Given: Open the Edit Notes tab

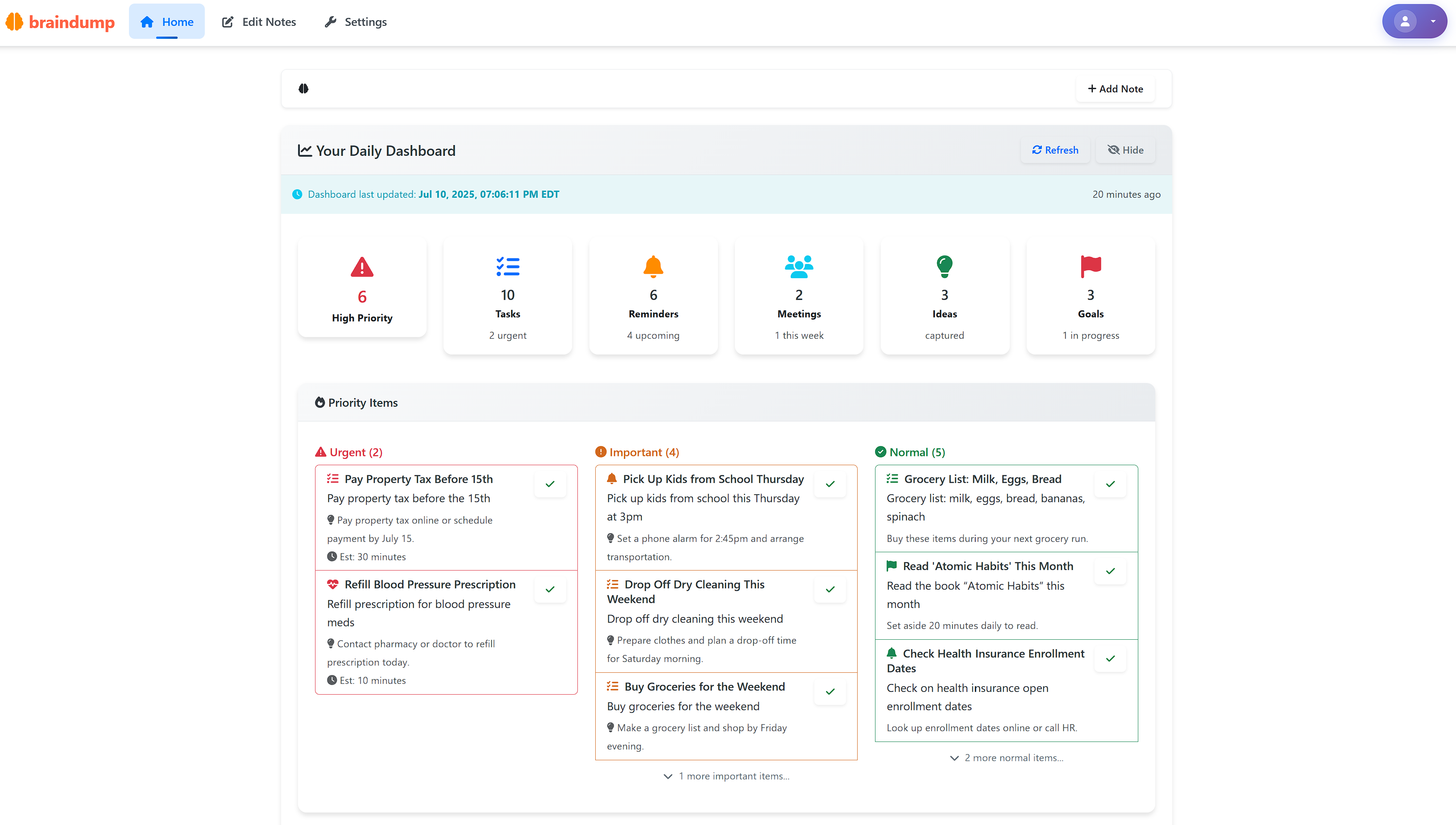Looking at the screenshot, I should pyautogui.click(x=259, y=21).
